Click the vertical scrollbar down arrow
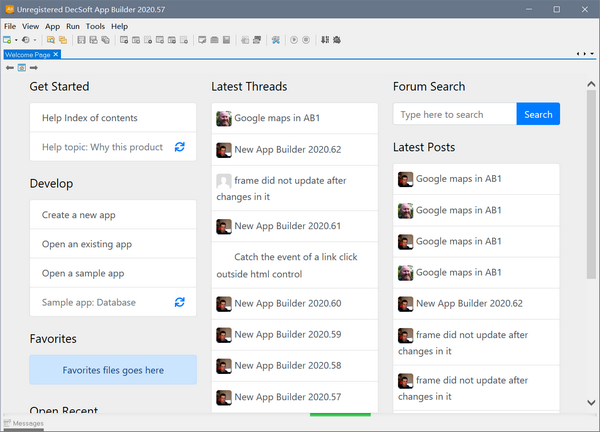This screenshot has width=600, height=432. click(591, 403)
